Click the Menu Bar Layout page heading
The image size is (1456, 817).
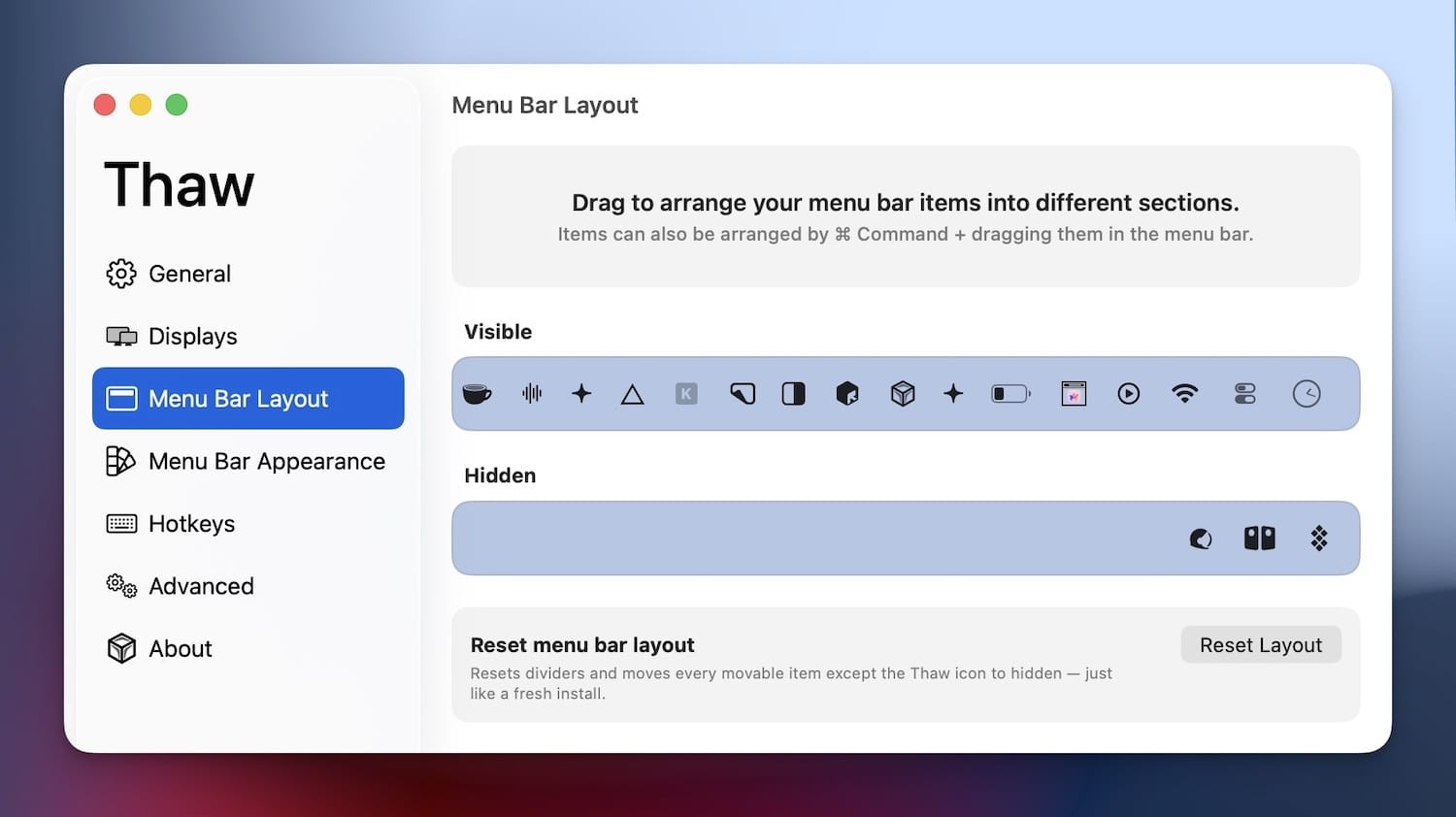545,105
